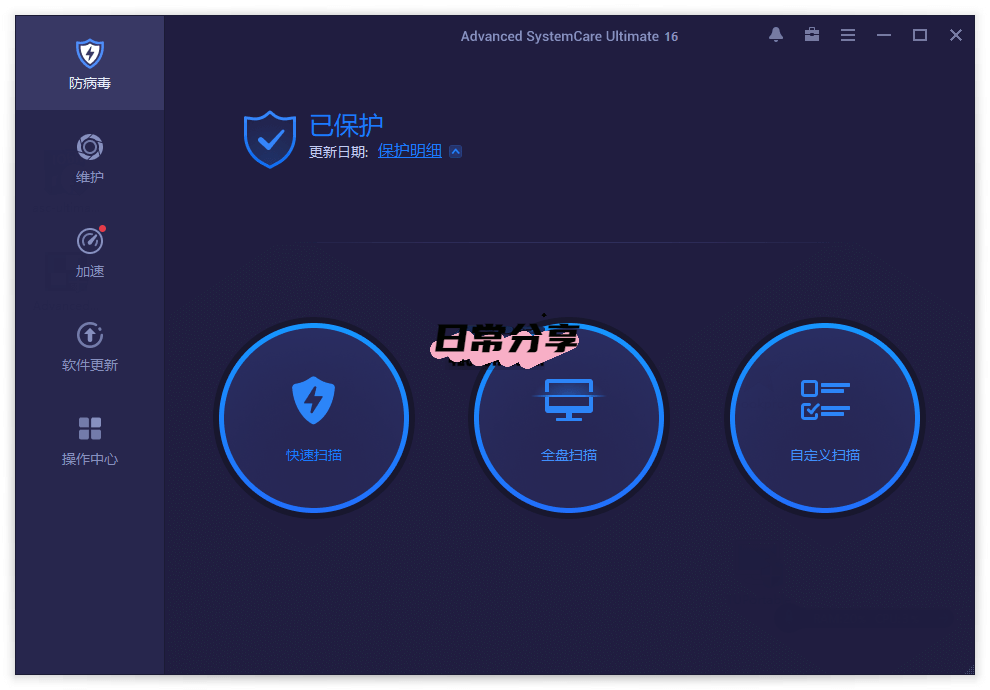990x690 pixels.
Task: Start the 快速扫描 quick scan
Action: [314, 417]
